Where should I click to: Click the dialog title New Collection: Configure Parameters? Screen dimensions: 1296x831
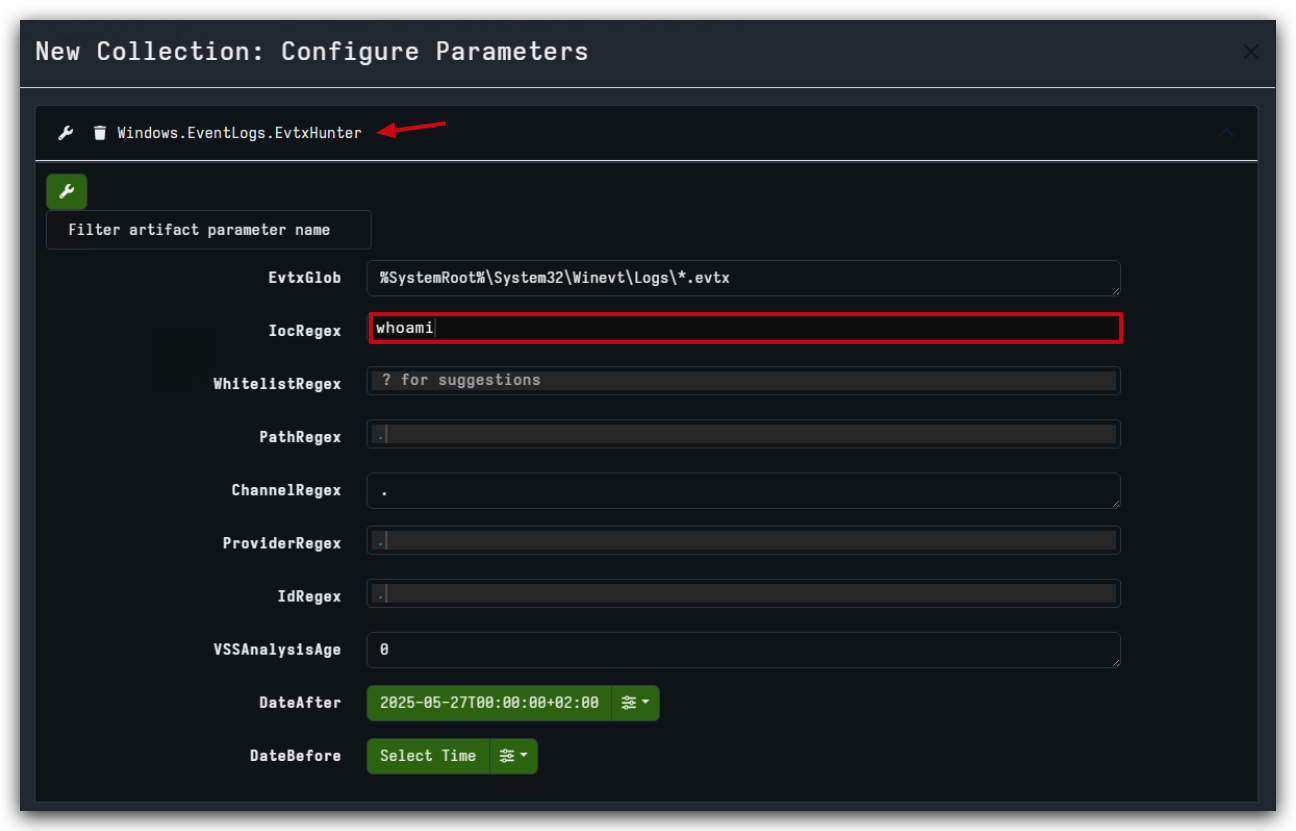[x=312, y=51]
